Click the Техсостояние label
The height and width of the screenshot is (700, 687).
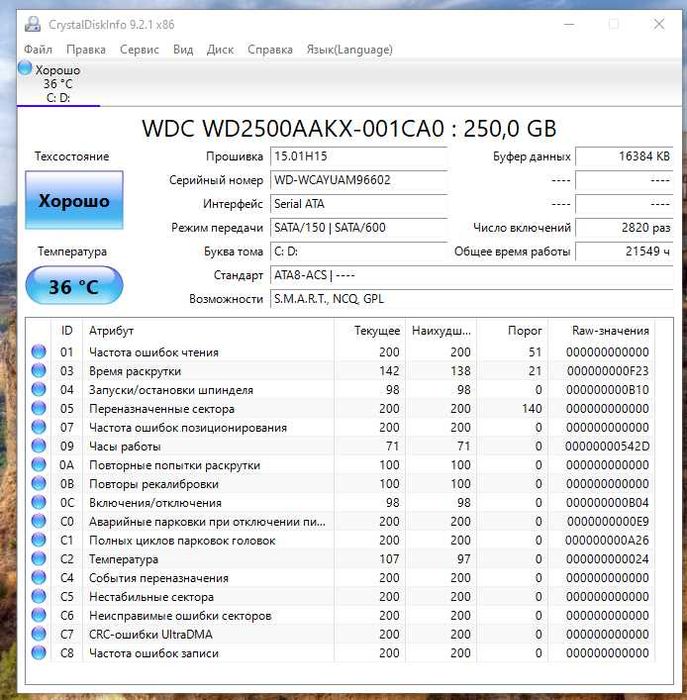click(x=72, y=156)
